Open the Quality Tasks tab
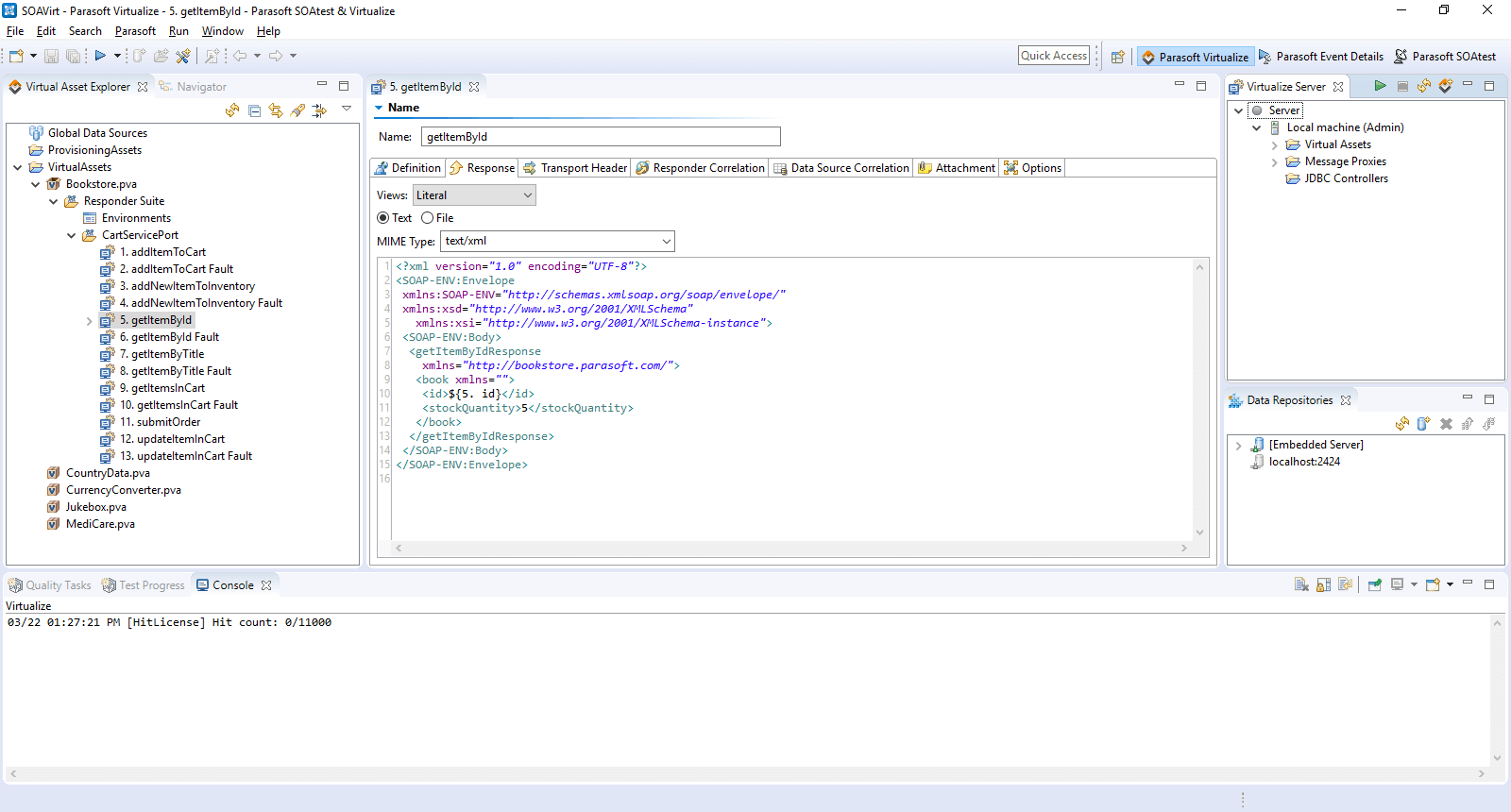The width and height of the screenshot is (1511, 812). [50, 585]
